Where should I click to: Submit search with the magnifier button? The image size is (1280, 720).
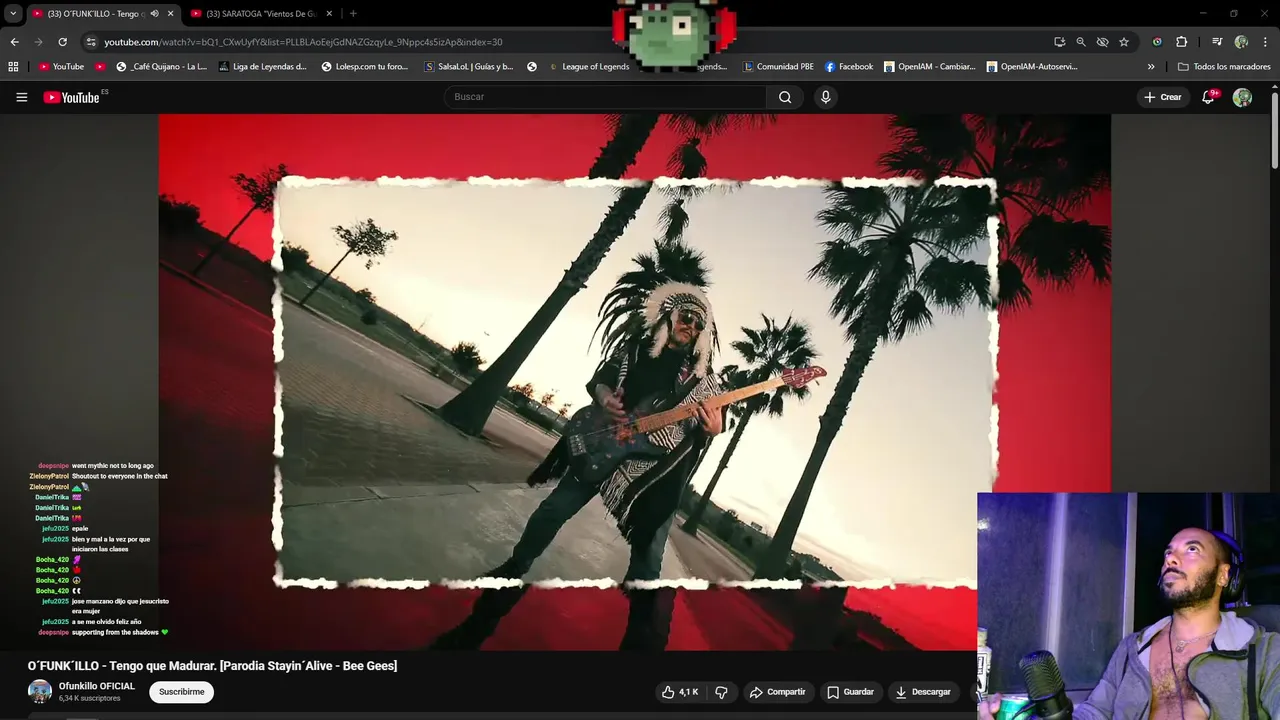point(785,97)
